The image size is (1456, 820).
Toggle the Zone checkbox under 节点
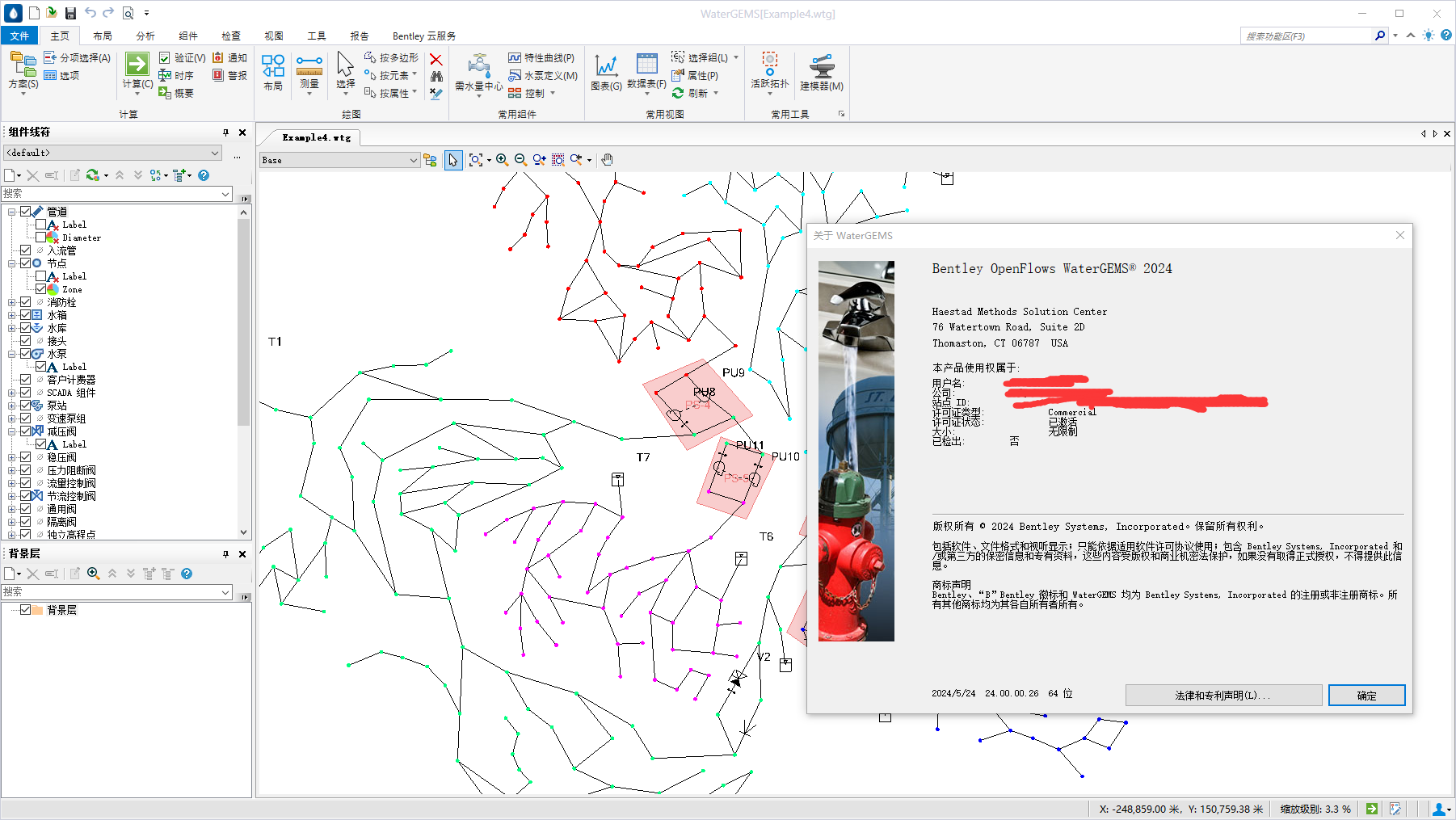pos(40,289)
